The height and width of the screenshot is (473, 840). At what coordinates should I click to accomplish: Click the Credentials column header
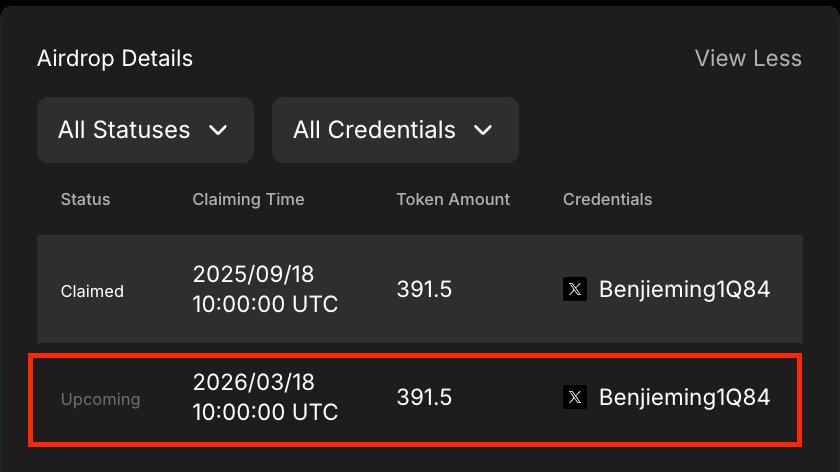click(607, 199)
